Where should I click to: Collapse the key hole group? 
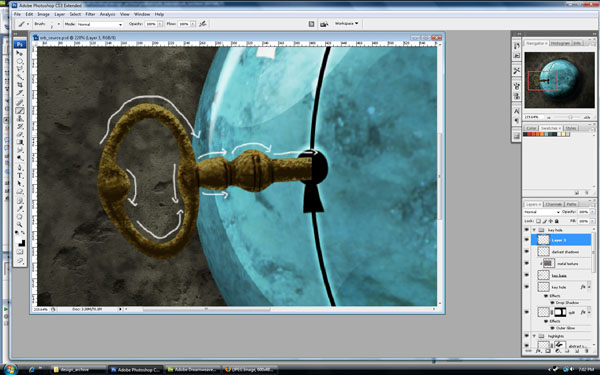[x=534, y=230]
